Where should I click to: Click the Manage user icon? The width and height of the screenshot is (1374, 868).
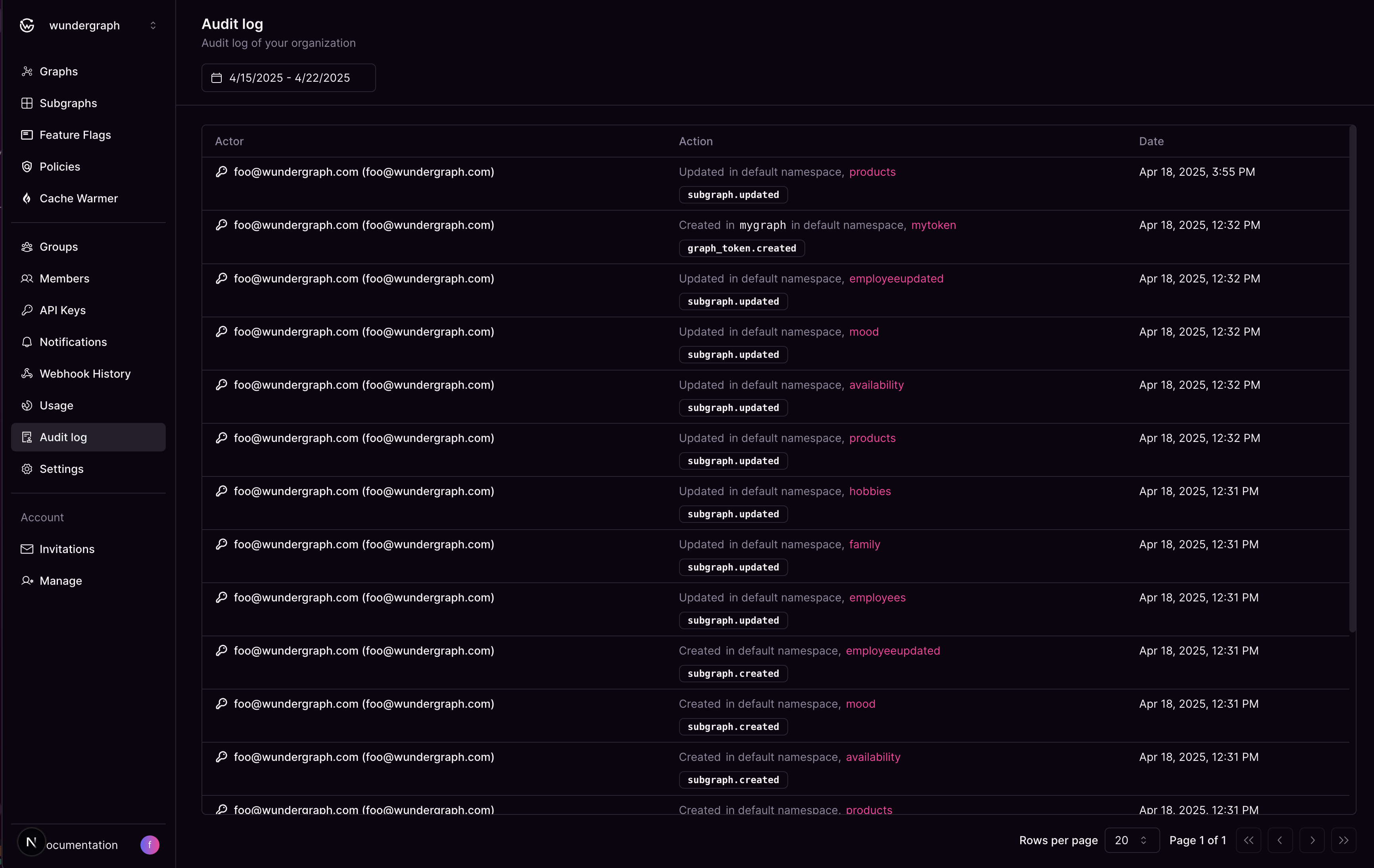[x=27, y=580]
